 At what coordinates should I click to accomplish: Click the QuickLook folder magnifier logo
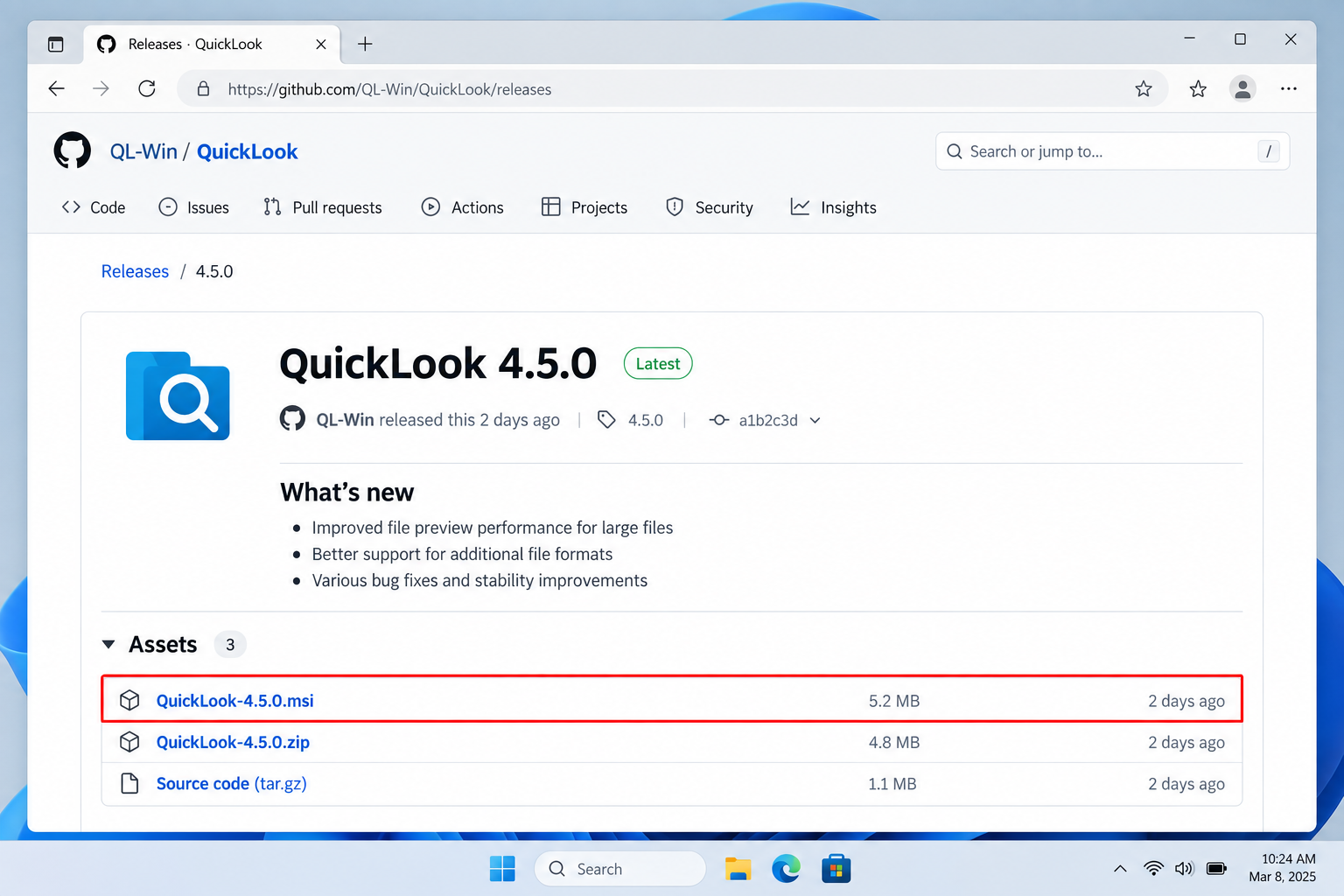click(178, 395)
